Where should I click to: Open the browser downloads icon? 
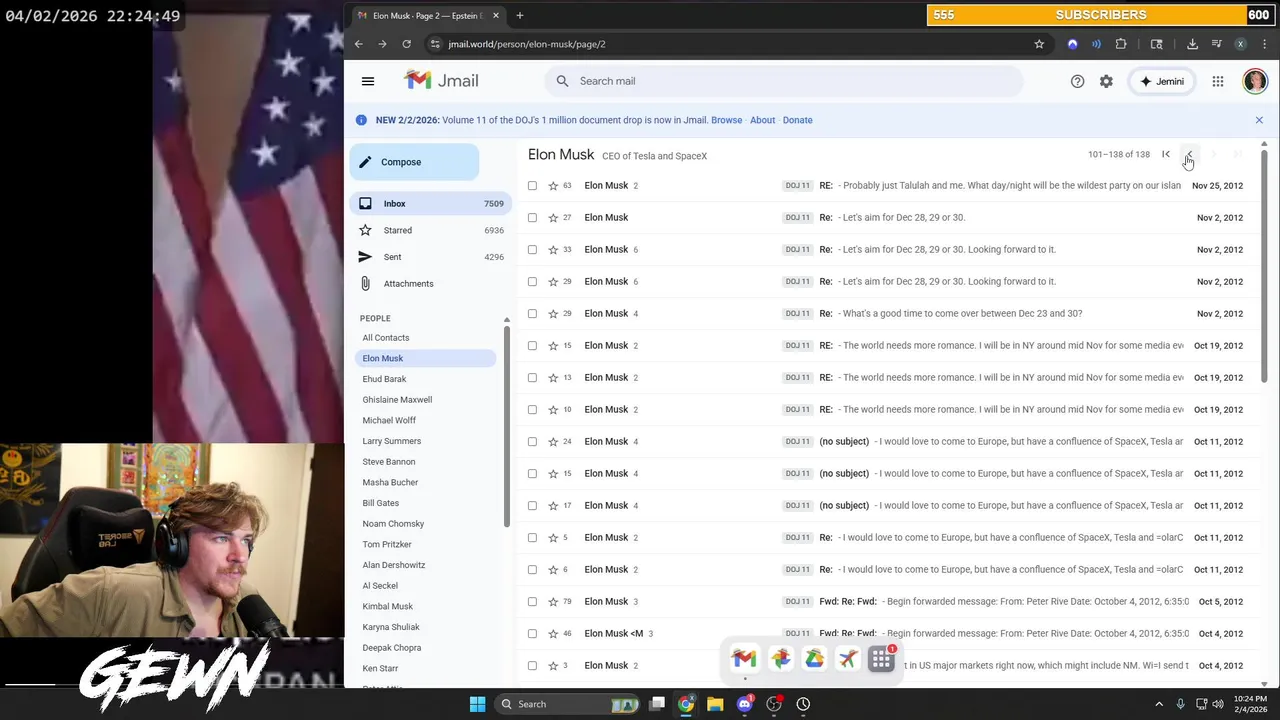click(1192, 44)
